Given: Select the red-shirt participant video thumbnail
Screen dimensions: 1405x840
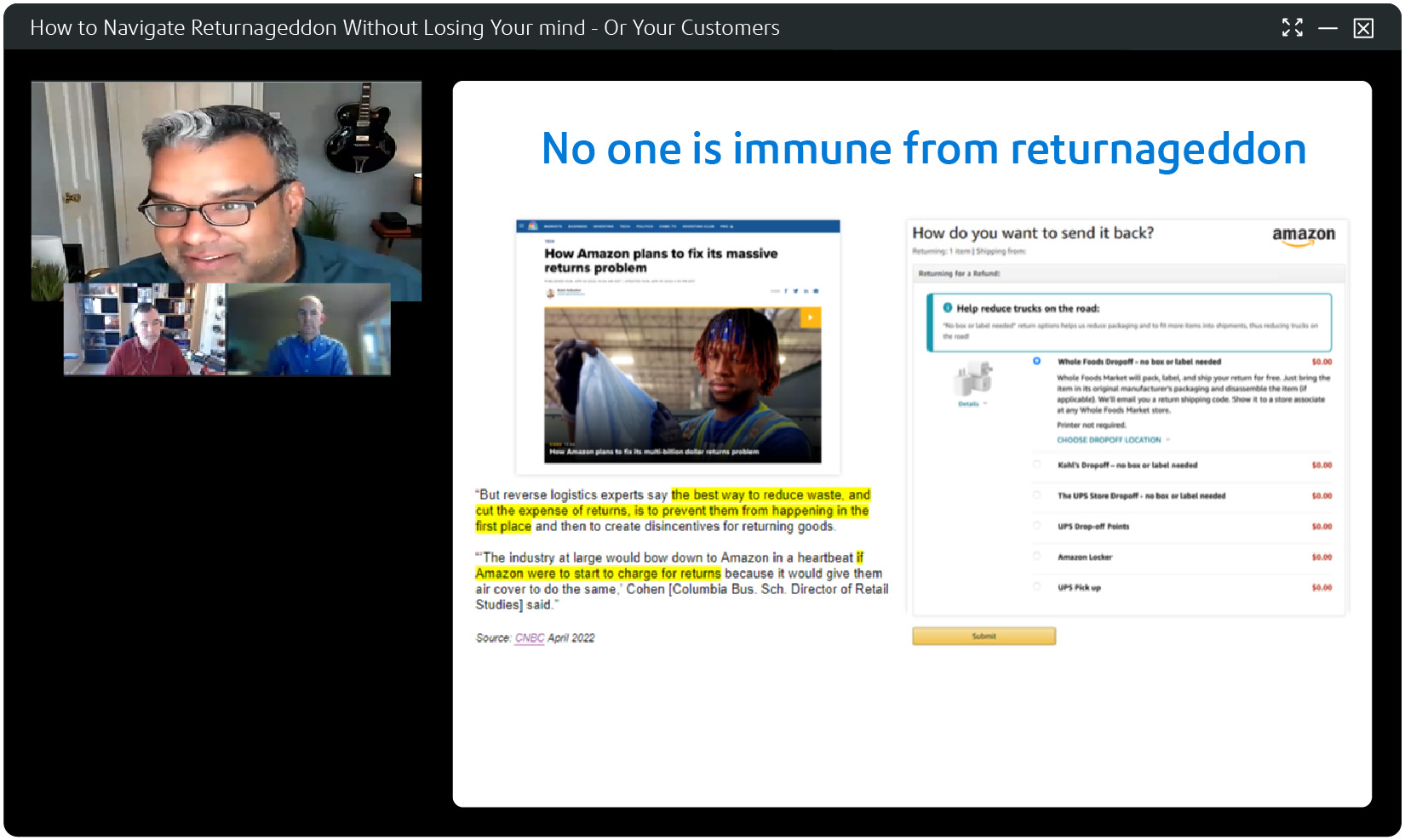Looking at the screenshot, I should (145, 329).
